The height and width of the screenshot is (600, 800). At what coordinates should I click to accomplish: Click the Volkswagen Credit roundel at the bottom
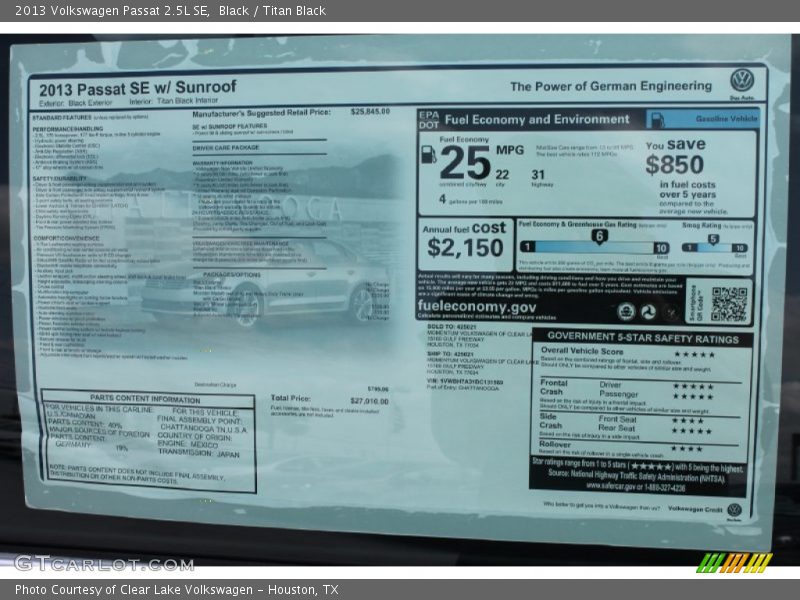coord(734,509)
